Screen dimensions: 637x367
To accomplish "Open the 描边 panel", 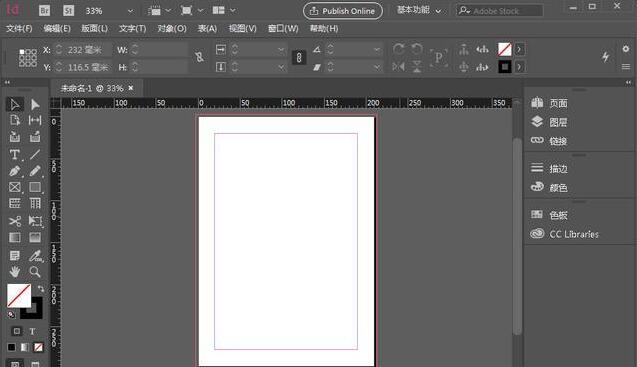I will [549, 168].
